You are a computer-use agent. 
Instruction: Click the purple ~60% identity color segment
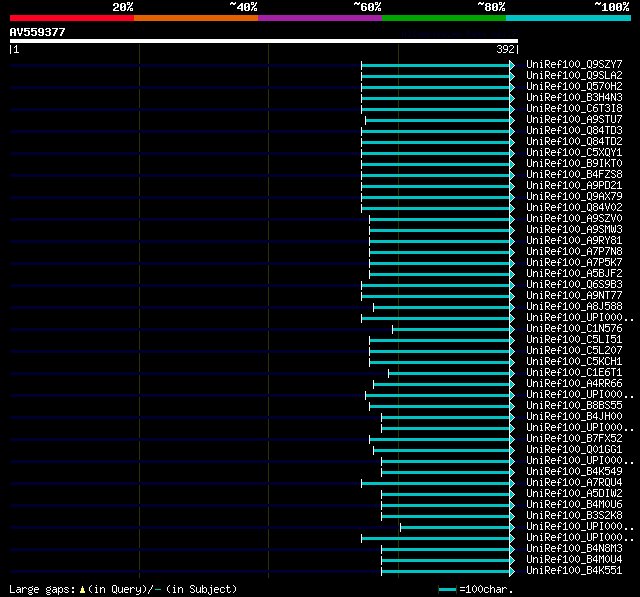pyautogui.click(x=320, y=18)
